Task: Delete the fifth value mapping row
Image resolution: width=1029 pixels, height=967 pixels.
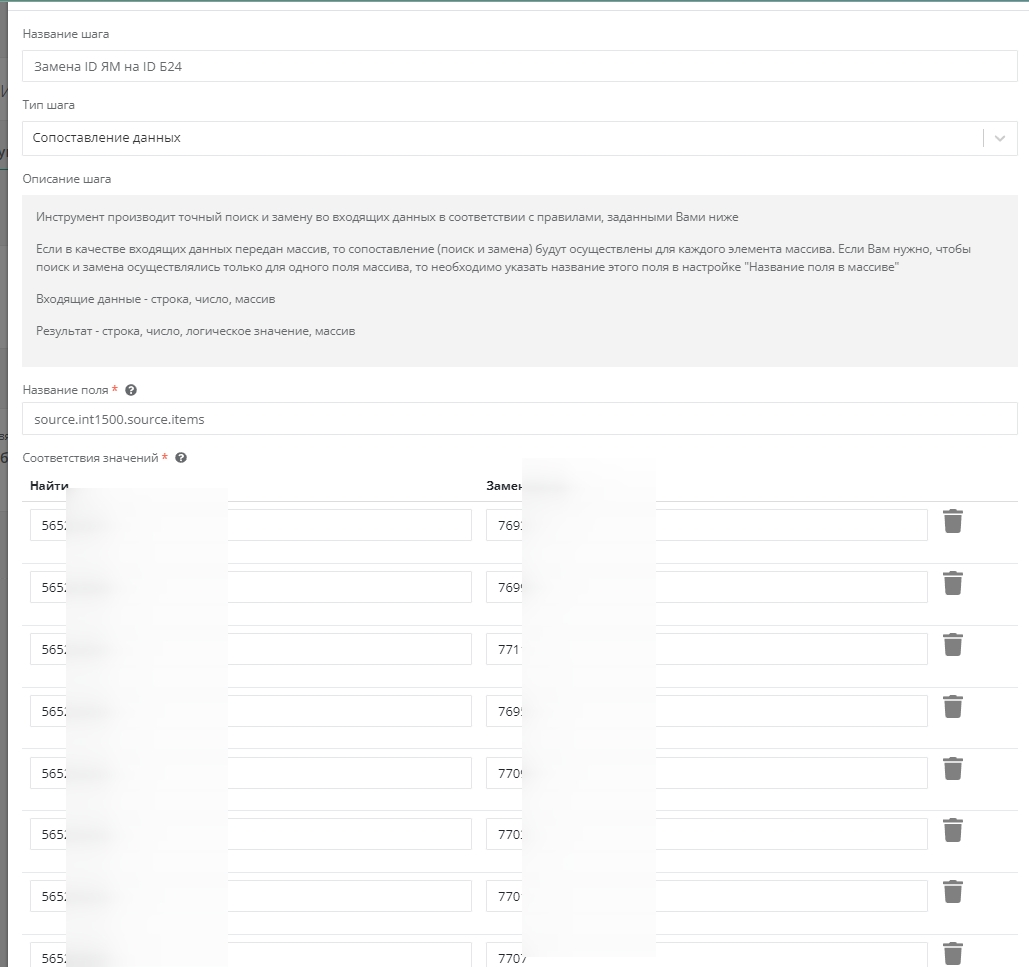Action: [953, 769]
